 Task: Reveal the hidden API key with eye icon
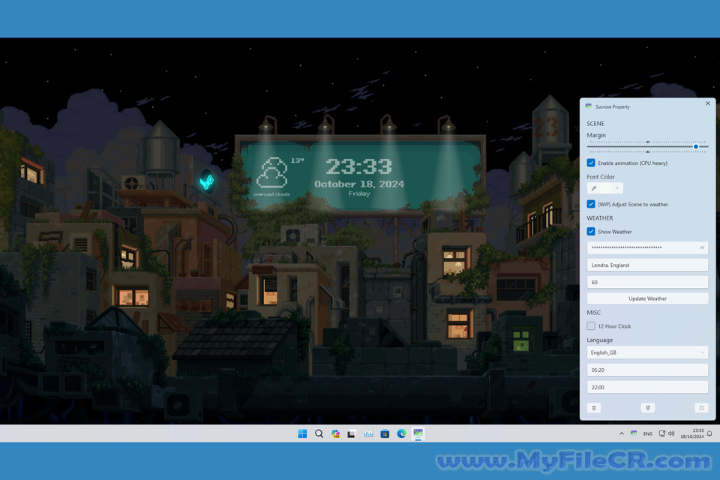tap(702, 248)
